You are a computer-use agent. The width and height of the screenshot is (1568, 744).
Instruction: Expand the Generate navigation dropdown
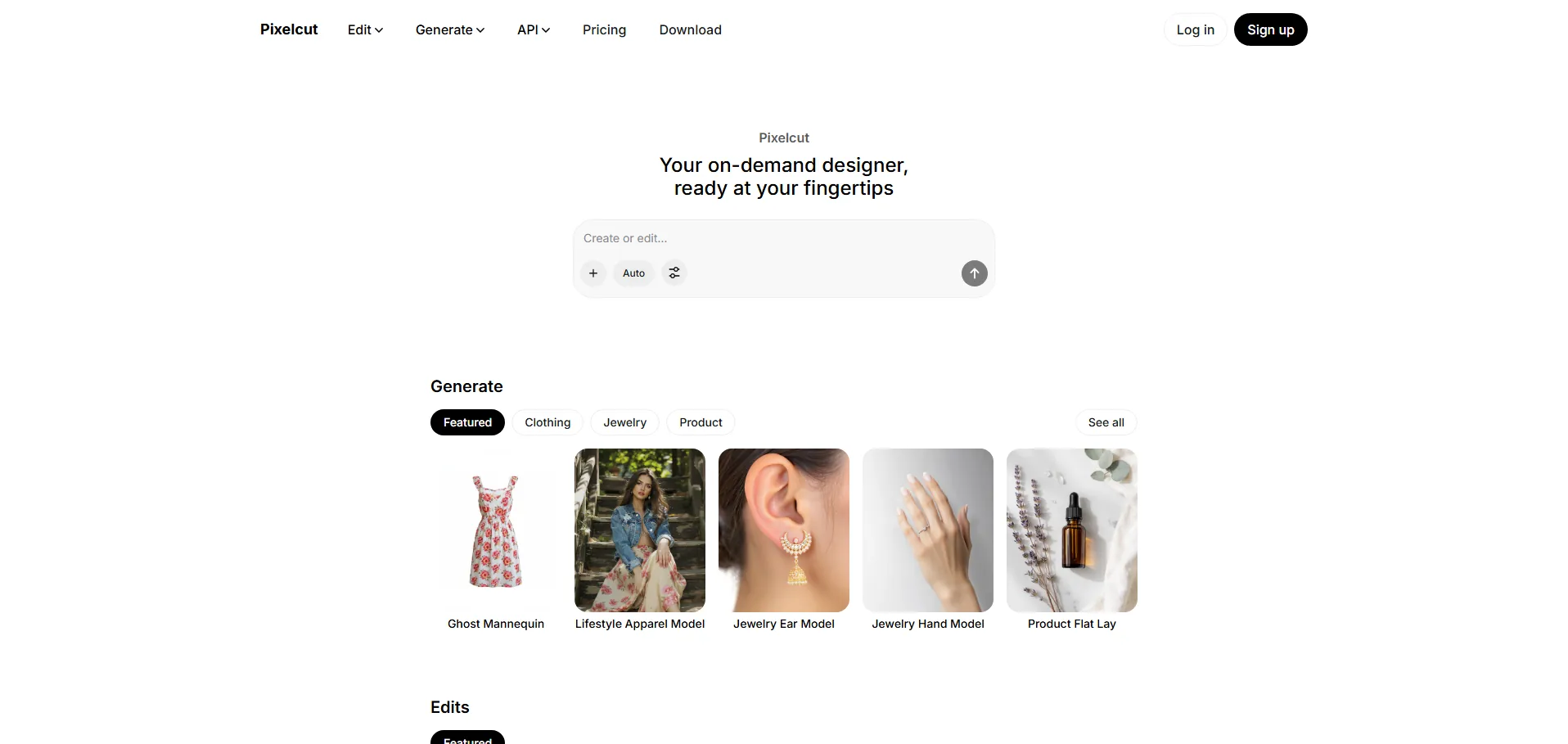click(x=450, y=29)
